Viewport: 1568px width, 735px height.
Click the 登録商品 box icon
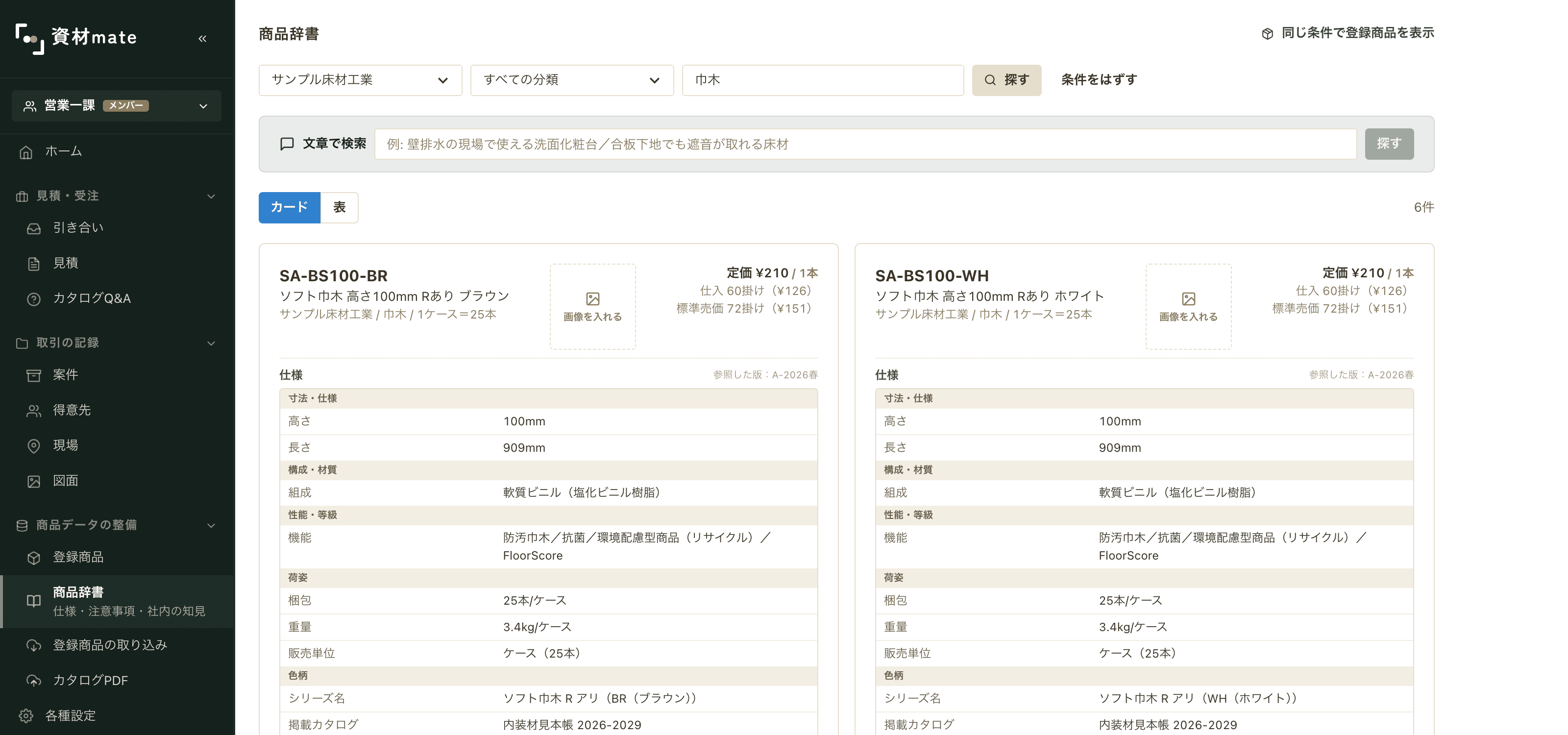tap(34, 557)
